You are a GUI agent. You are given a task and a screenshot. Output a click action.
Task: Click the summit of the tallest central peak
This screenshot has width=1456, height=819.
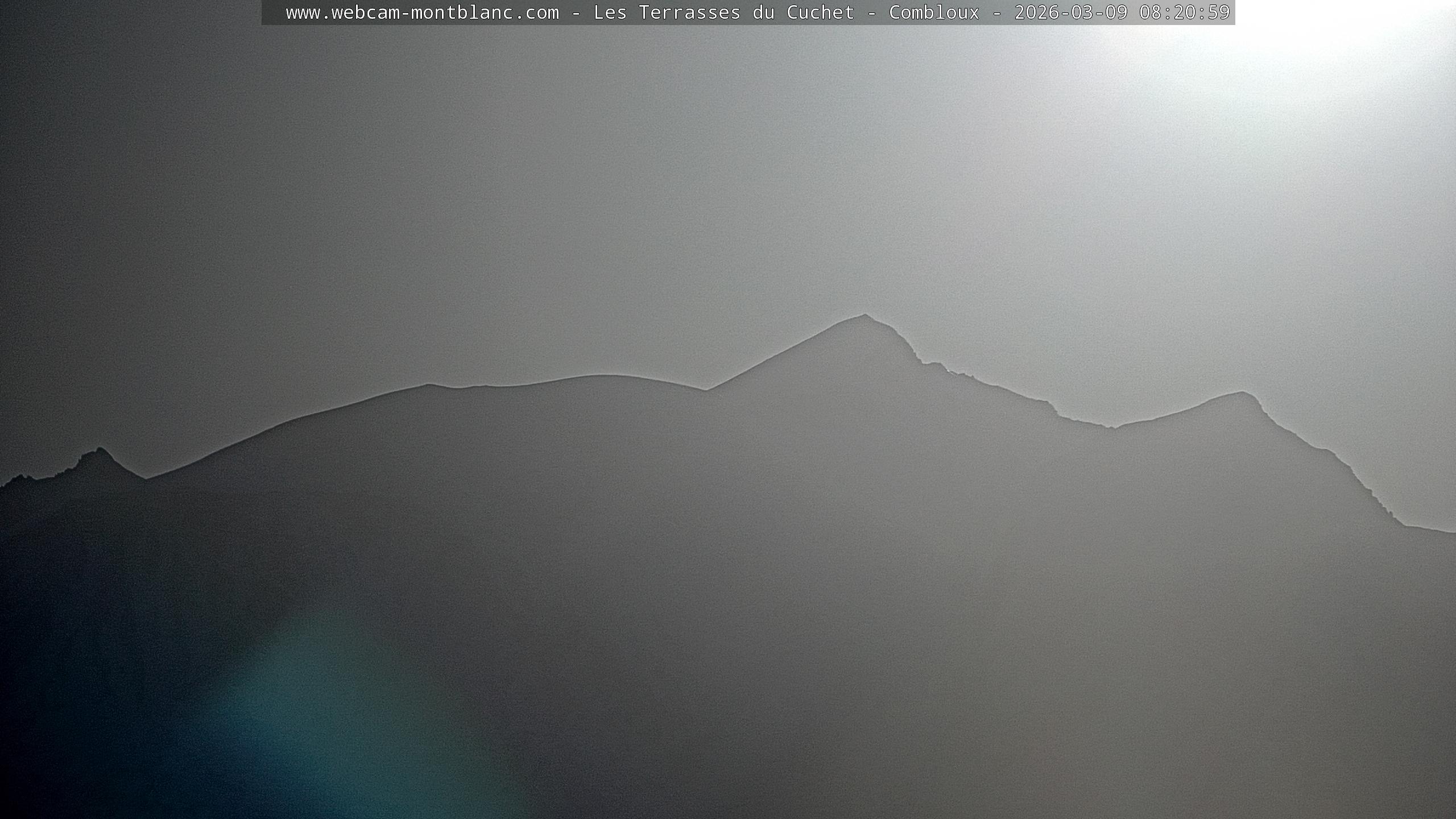[864, 316]
